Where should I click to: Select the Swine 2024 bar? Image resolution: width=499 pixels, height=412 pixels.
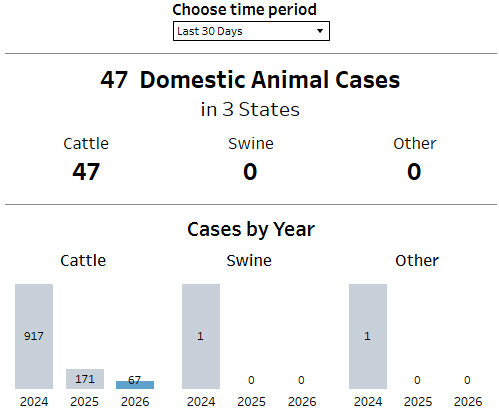pyautogui.click(x=201, y=336)
